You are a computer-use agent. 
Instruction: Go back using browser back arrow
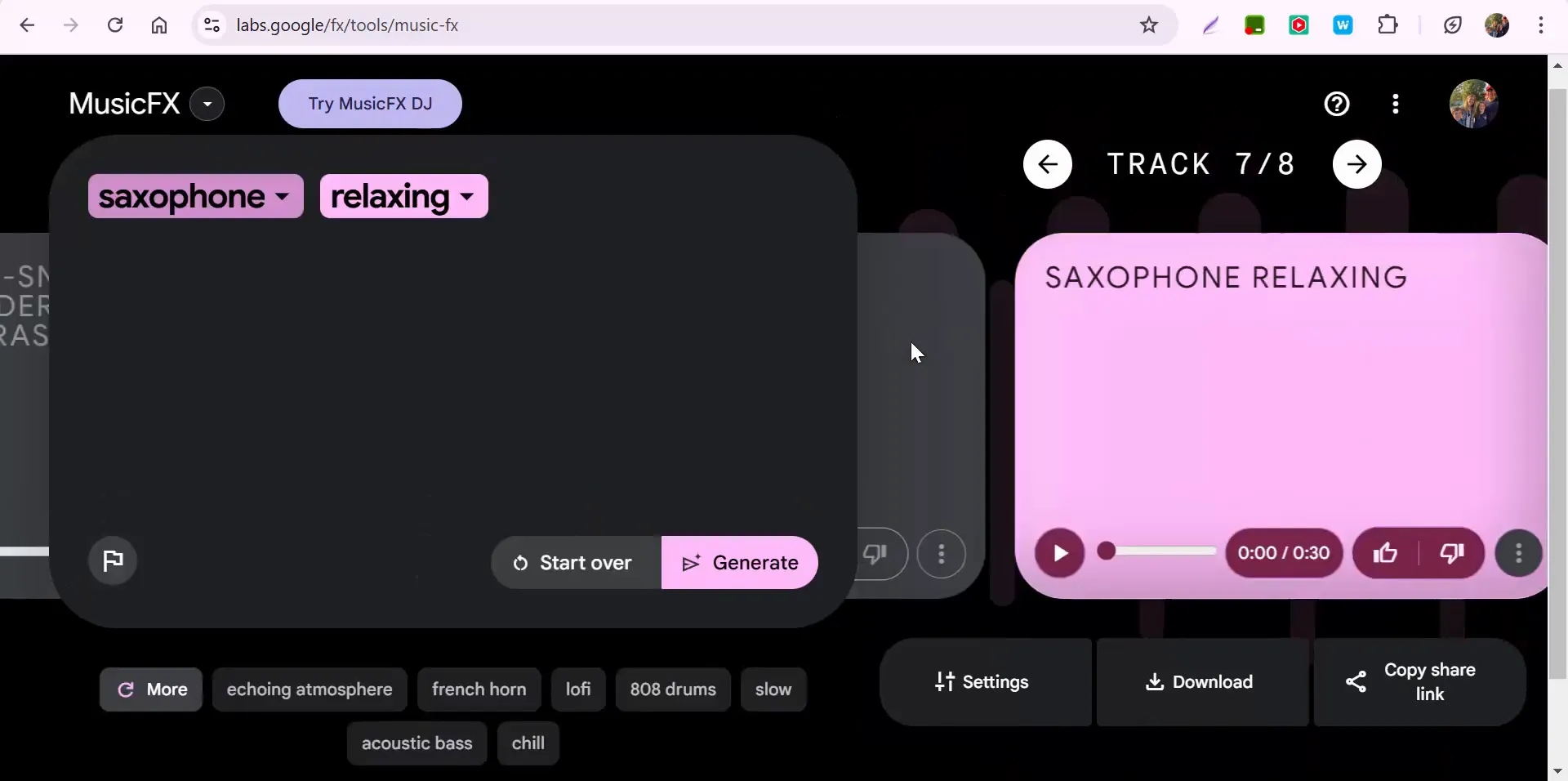(27, 25)
